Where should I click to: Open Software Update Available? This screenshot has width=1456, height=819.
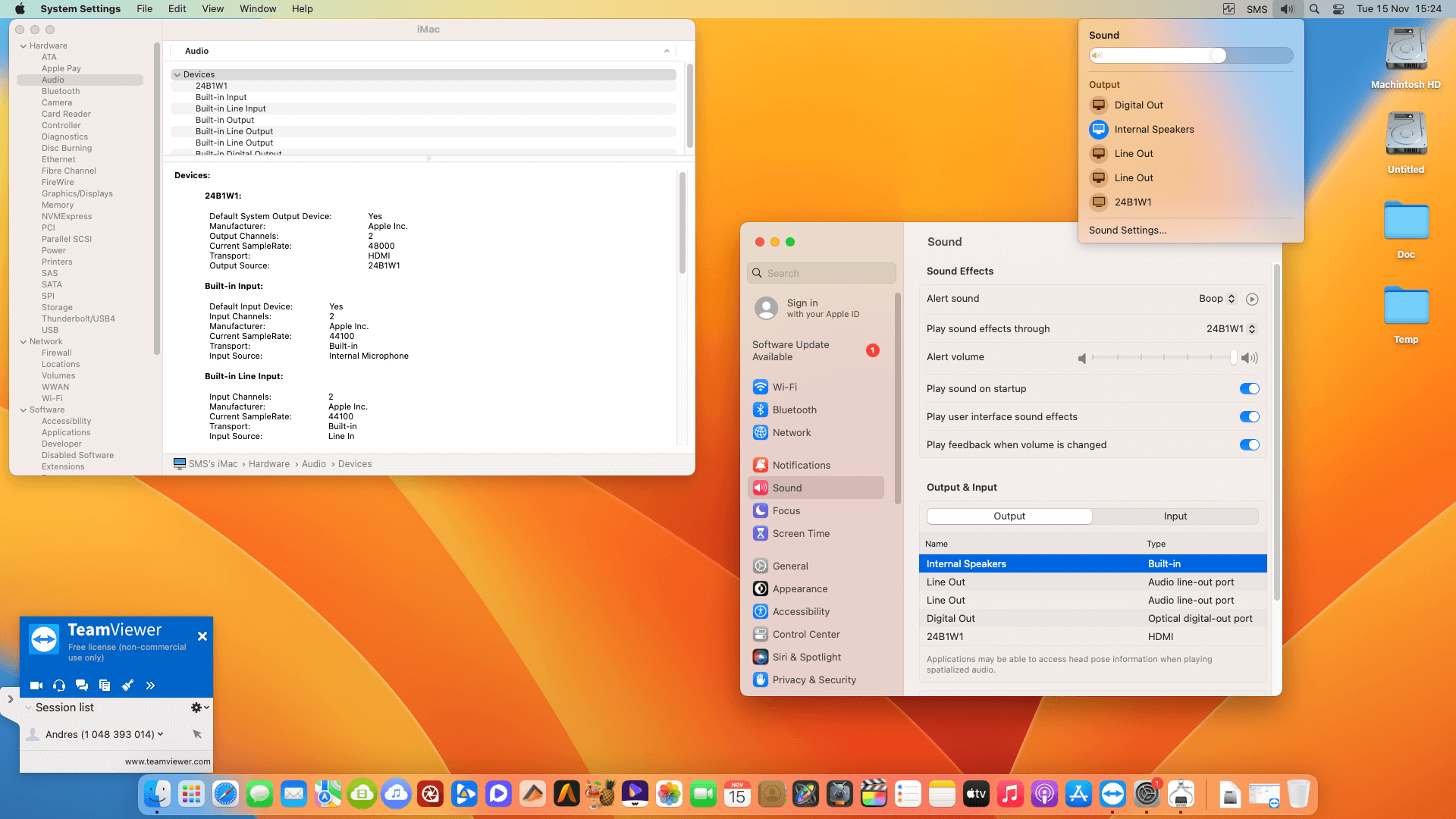tap(816, 350)
